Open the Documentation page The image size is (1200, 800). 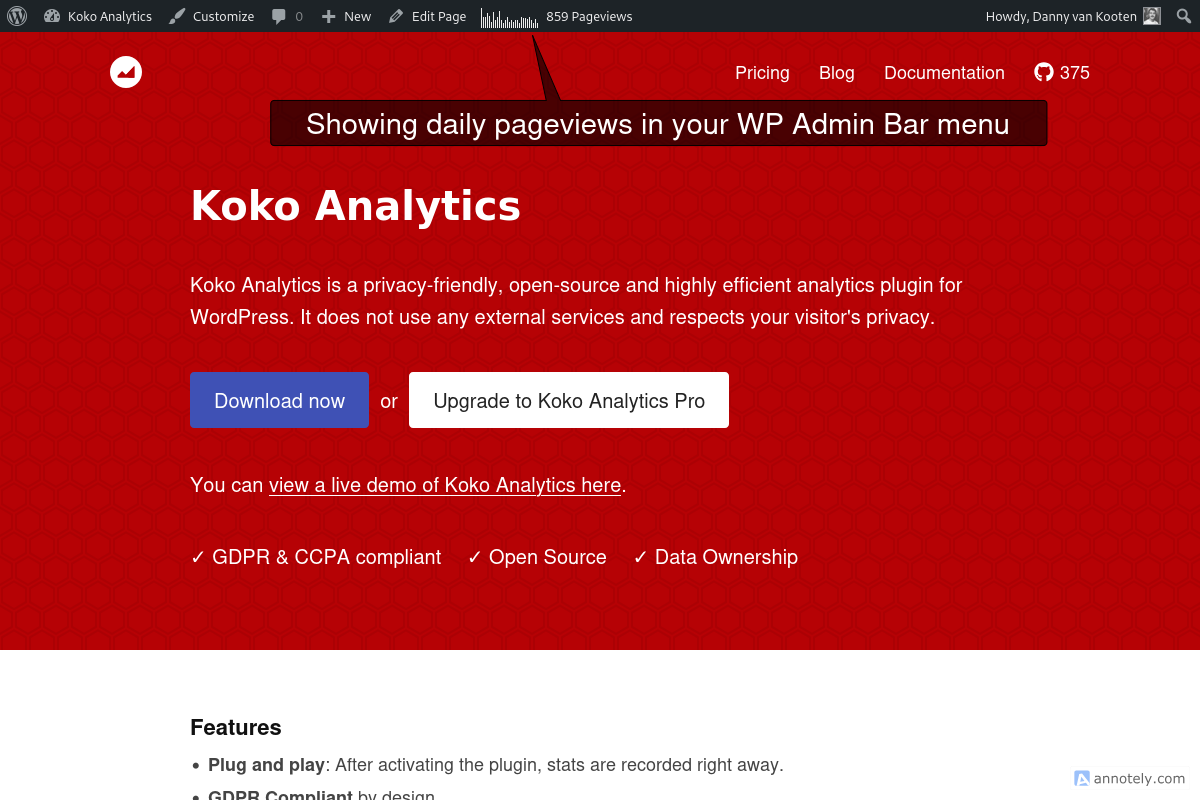(944, 73)
